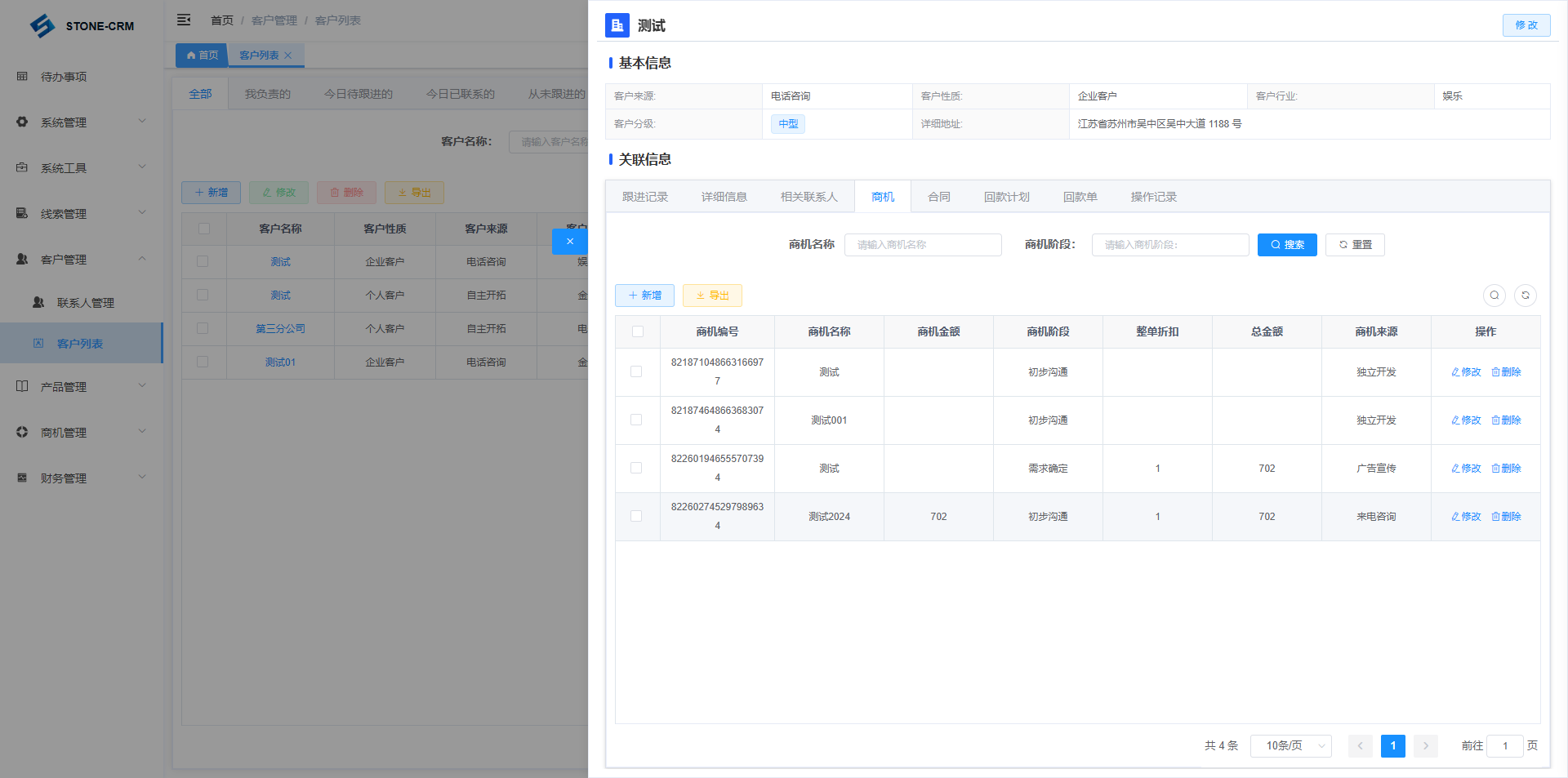This screenshot has height=778, width=1568.
Task: Switch to the 相关联系人 tab
Action: [809, 197]
